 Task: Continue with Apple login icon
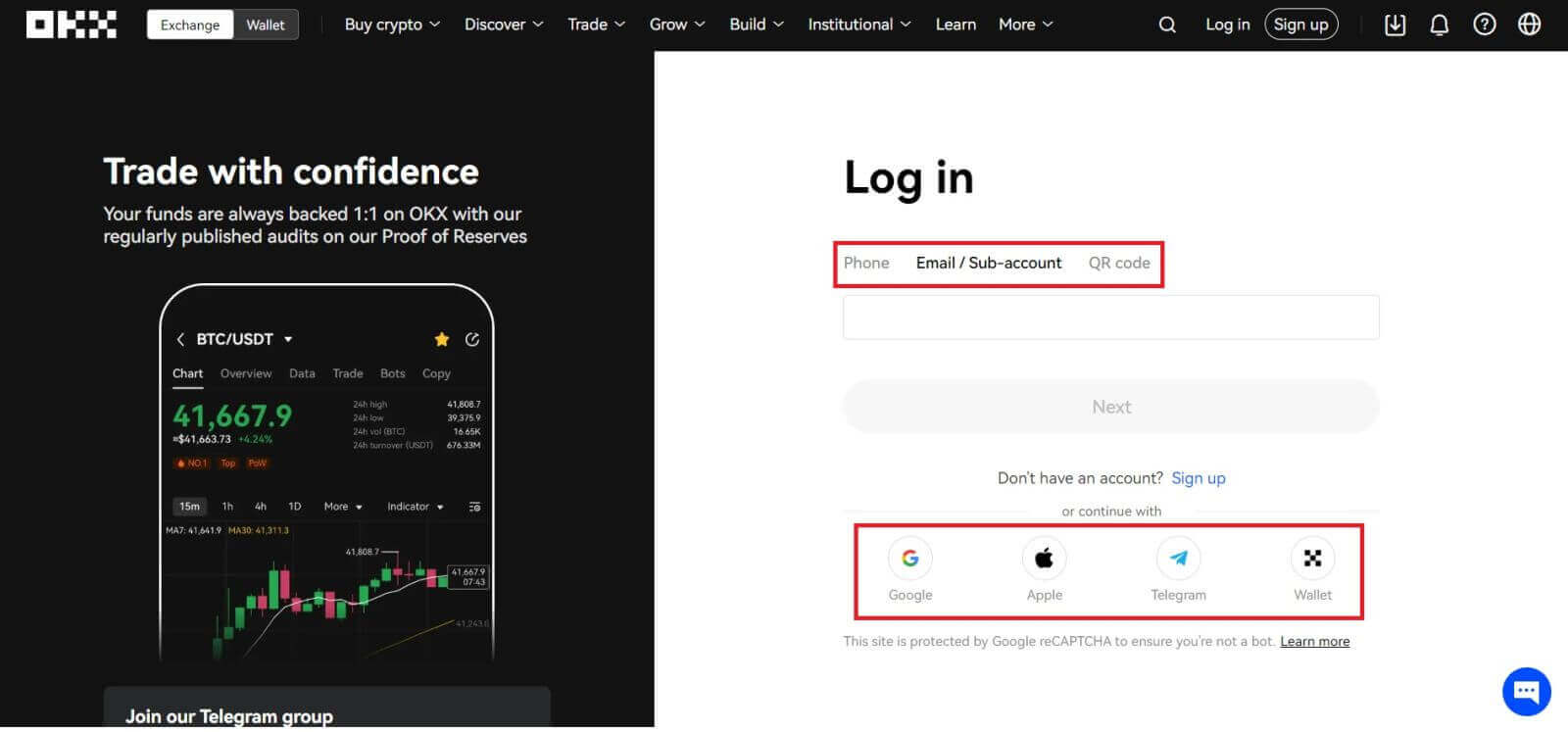(1044, 559)
